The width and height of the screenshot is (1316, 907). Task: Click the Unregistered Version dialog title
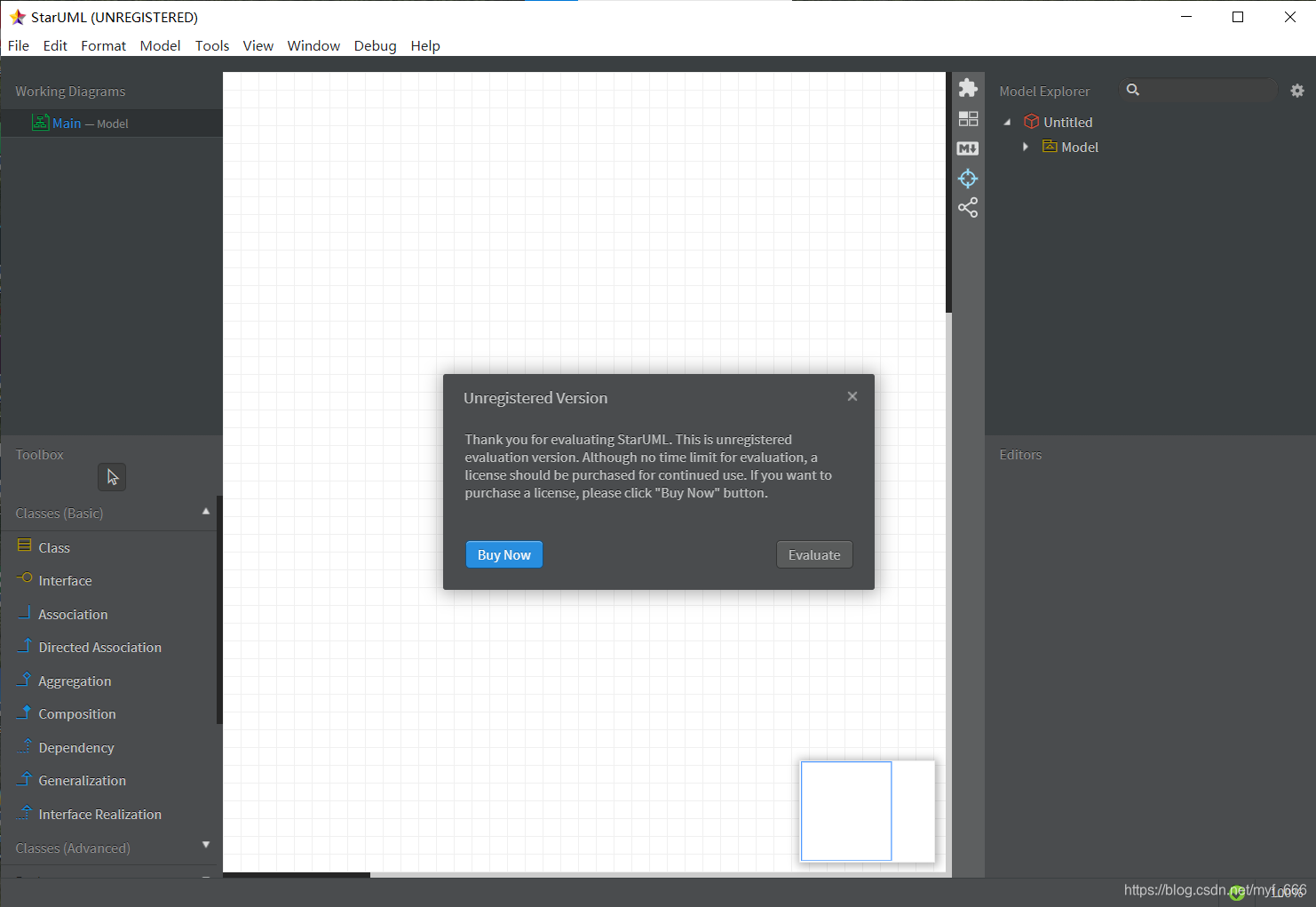tap(535, 398)
